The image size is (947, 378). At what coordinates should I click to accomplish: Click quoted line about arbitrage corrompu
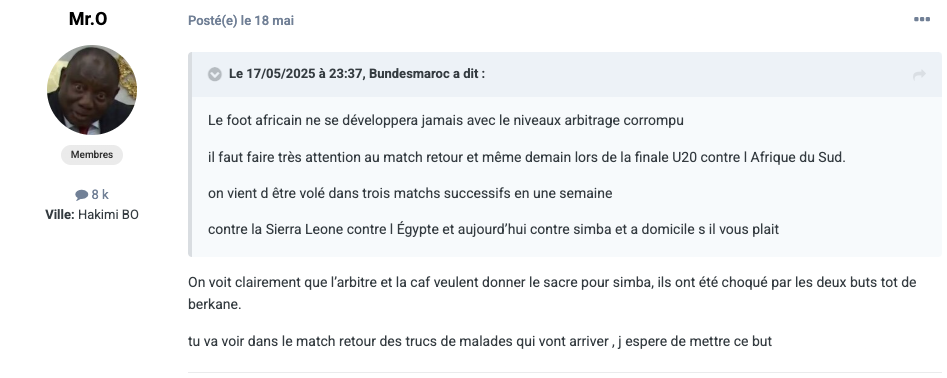click(446, 120)
